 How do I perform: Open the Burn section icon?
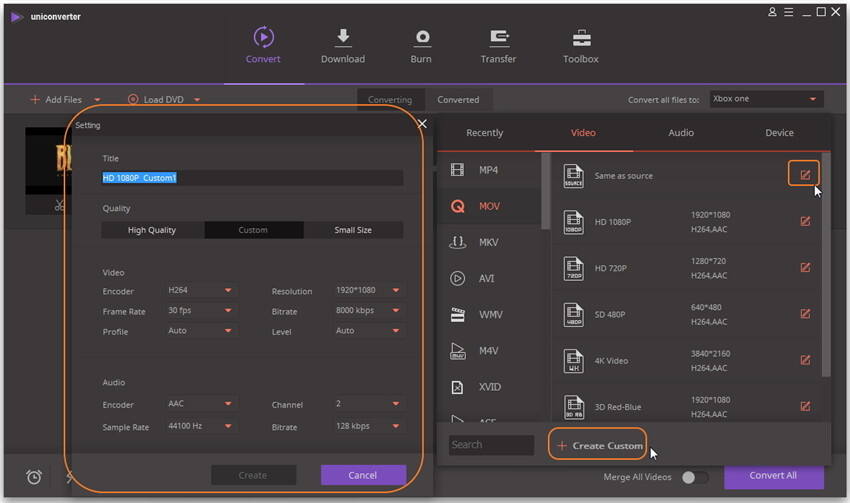coord(422,37)
